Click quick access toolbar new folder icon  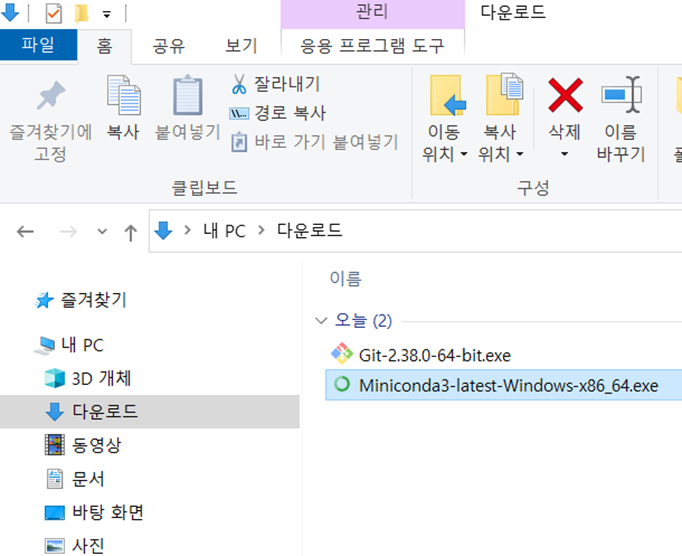click(81, 13)
